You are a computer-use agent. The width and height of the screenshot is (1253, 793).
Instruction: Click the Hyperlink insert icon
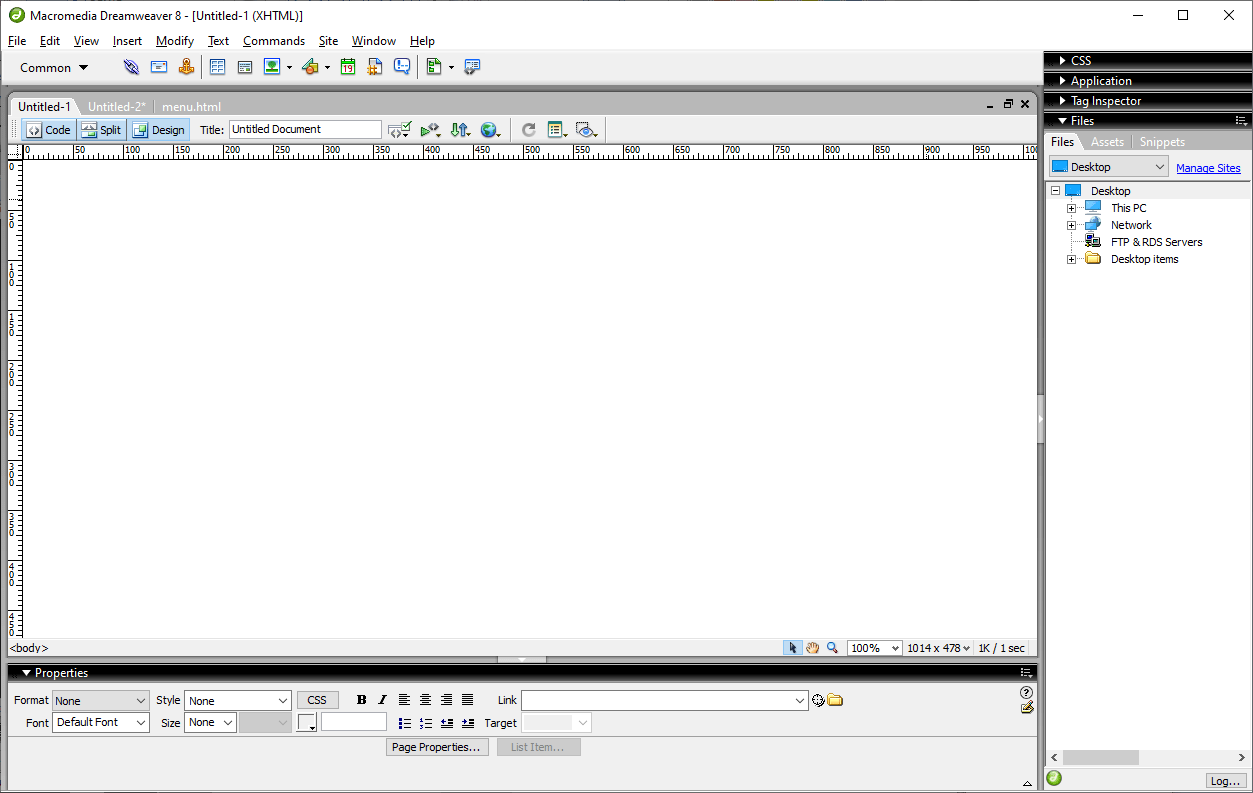click(131, 67)
